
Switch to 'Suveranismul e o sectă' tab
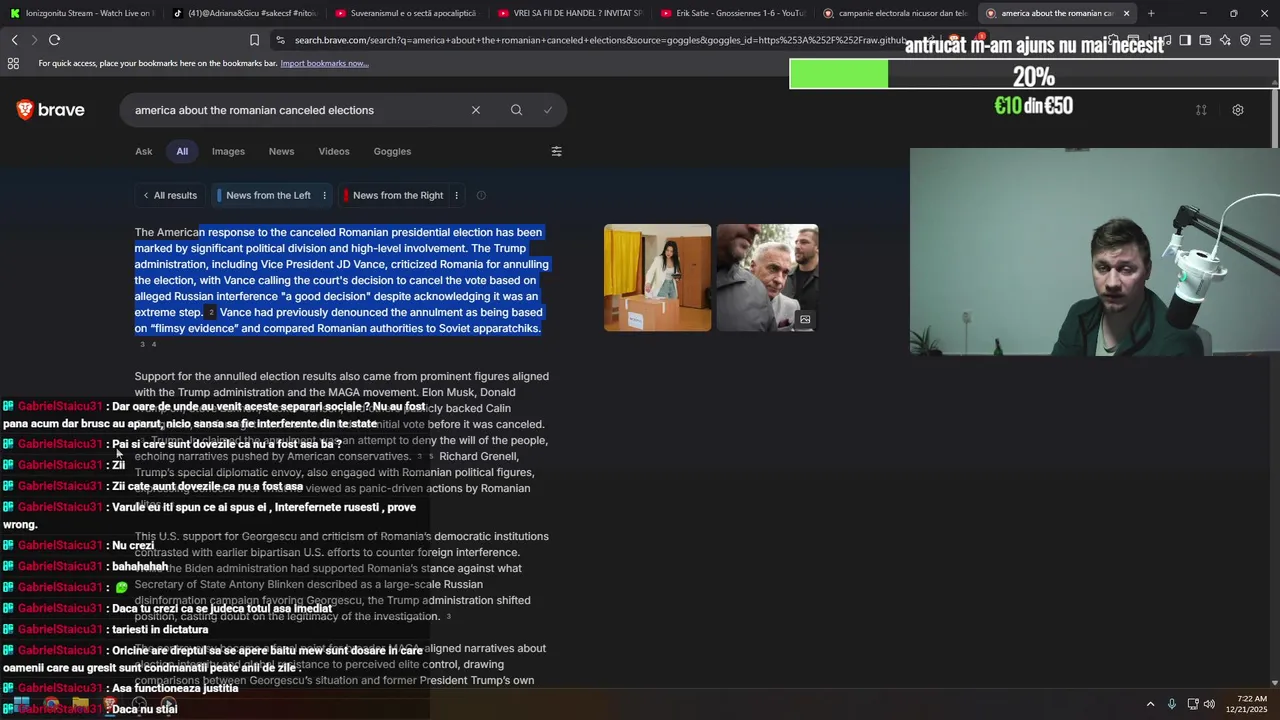[405, 13]
